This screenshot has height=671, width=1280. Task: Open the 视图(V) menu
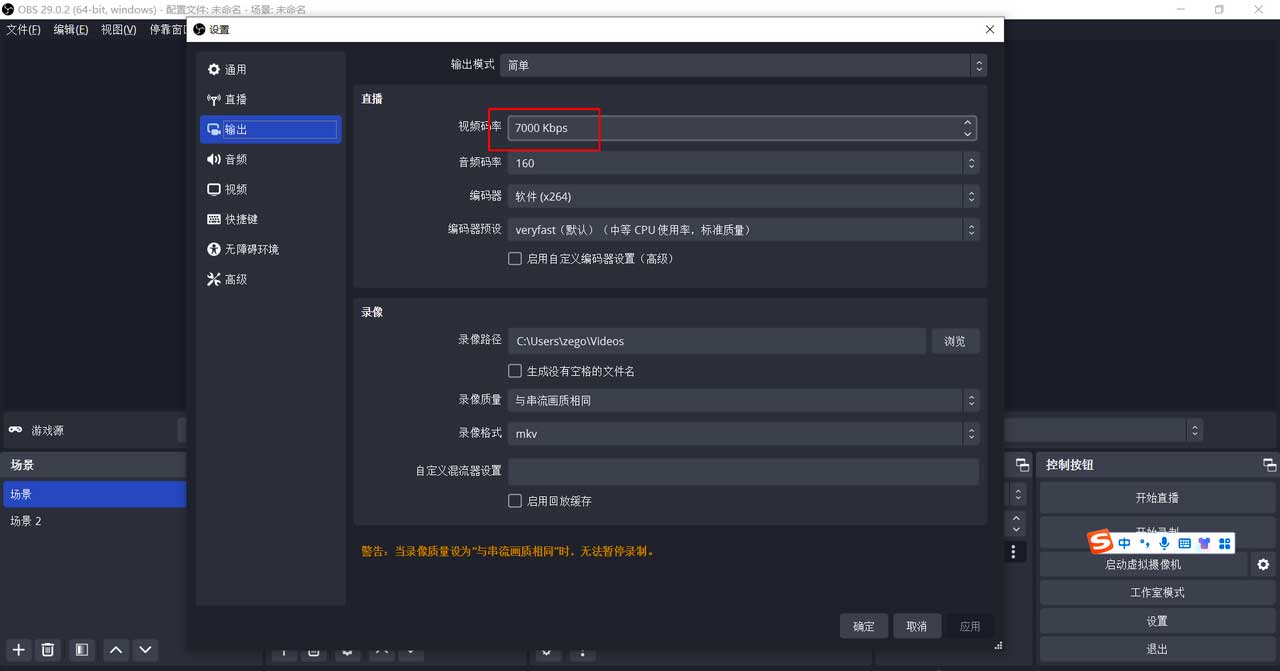tap(118, 30)
